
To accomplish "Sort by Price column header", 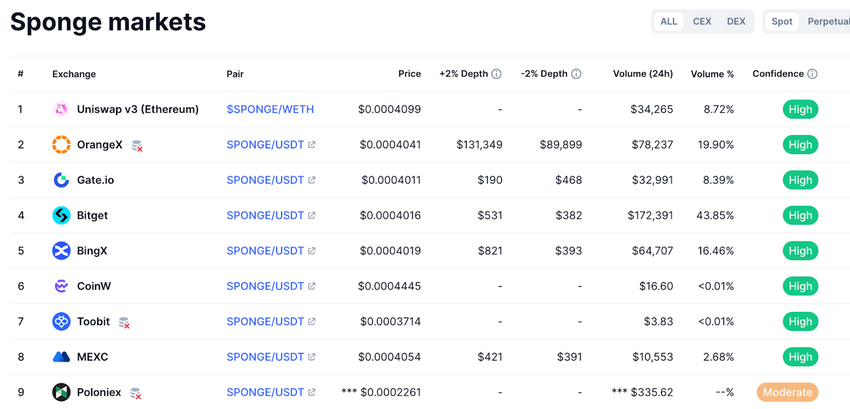I will click(409, 74).
